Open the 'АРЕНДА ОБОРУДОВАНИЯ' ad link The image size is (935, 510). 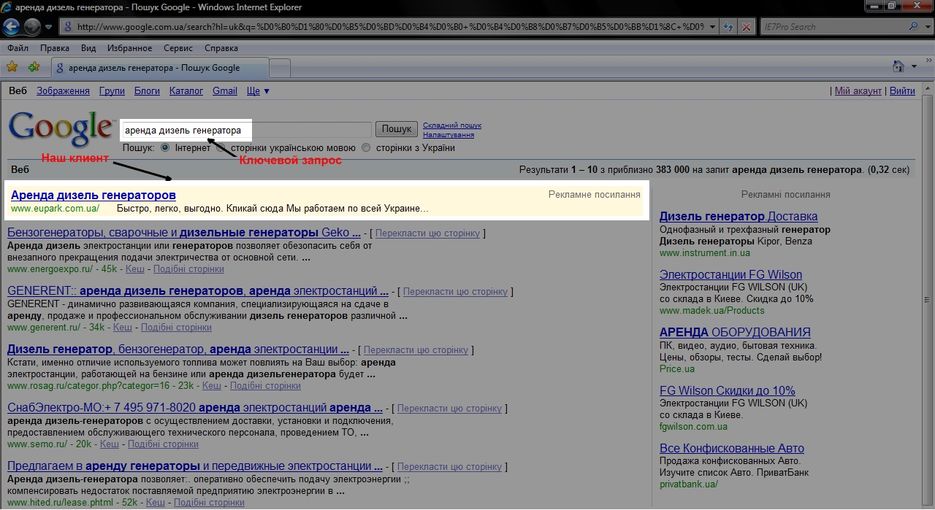[735, 332]
